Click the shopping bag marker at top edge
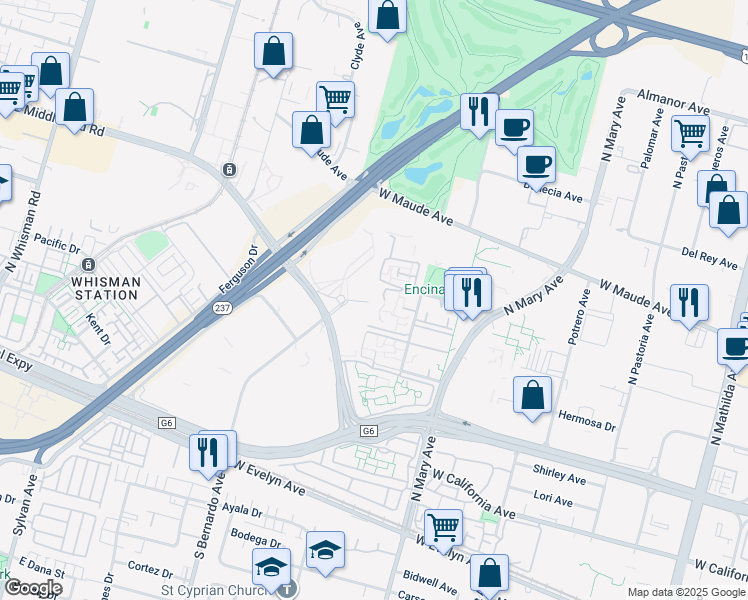Viewport: 748px width, 600px height. (387, 17)
